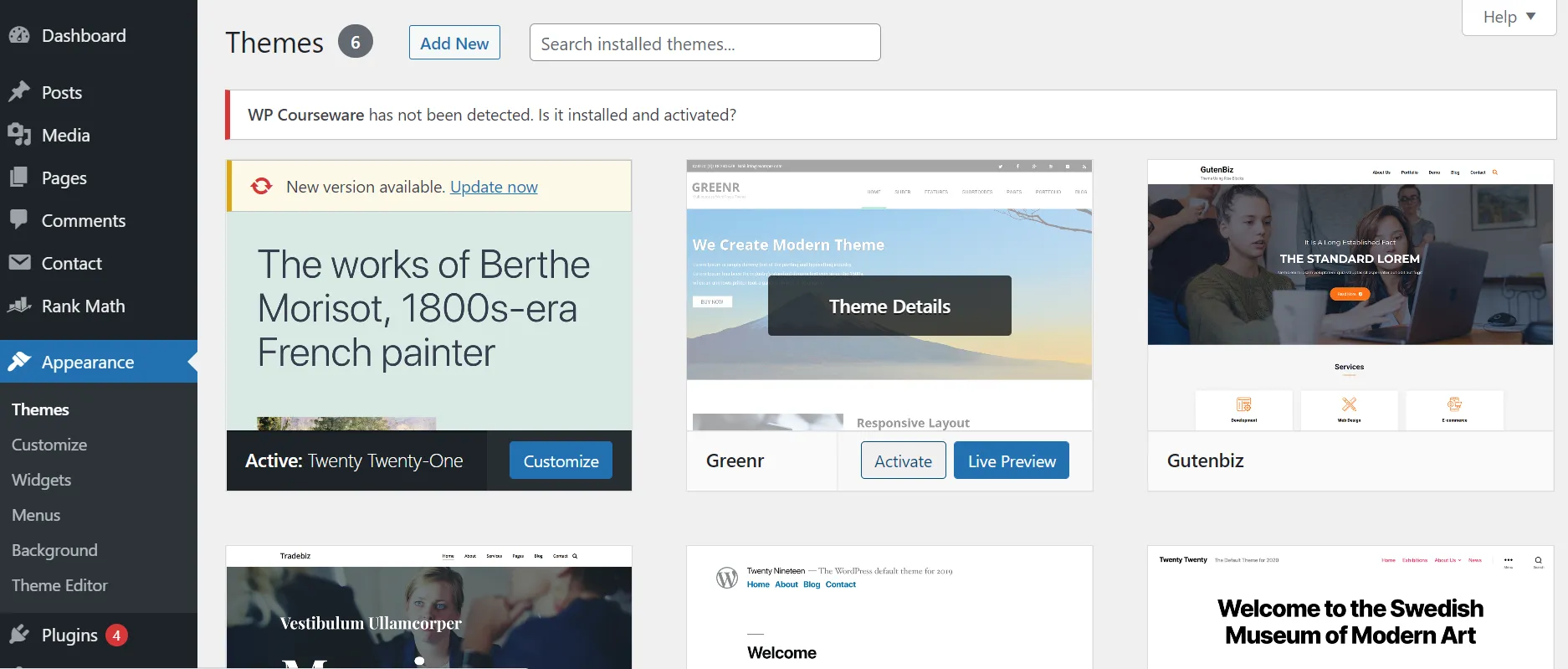Image resolution: width=1568 pixels, height=669 pixels.
Task: Click Add New theme button
Action: [x=454, y=43]
